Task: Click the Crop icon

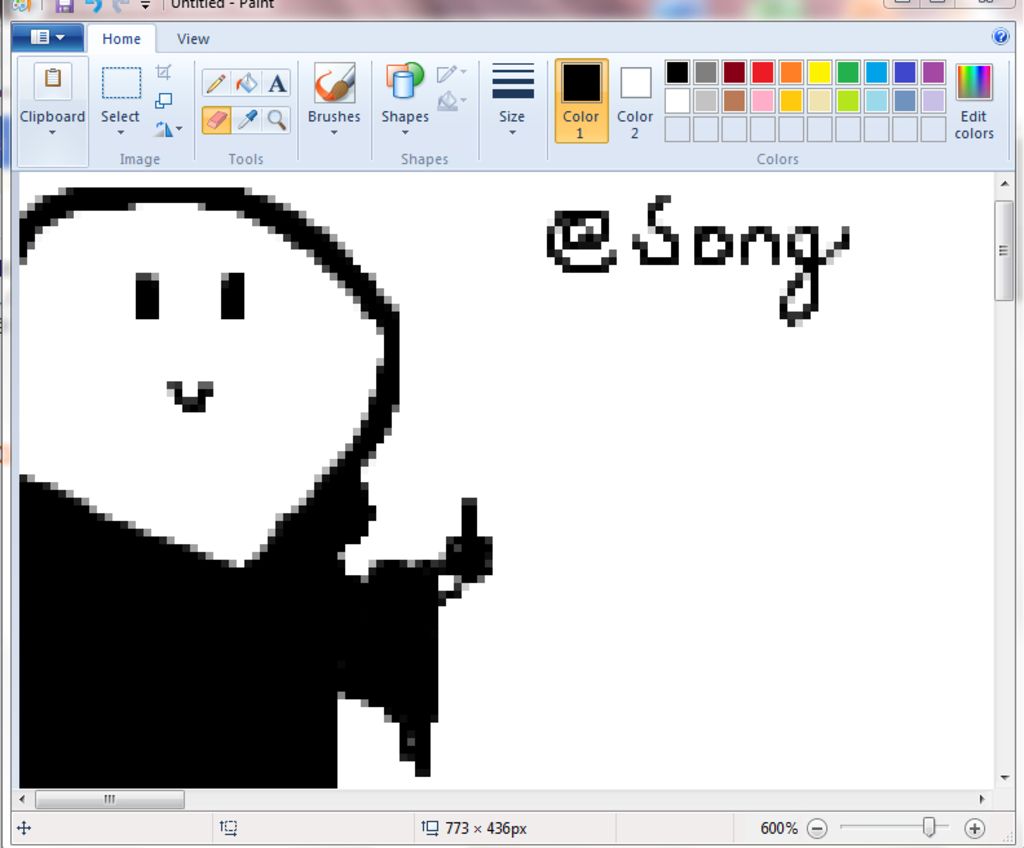Action: point(164,72)
